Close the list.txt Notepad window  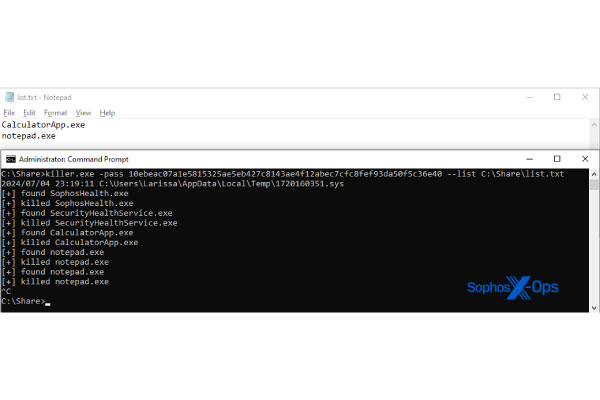coord(585,97)
